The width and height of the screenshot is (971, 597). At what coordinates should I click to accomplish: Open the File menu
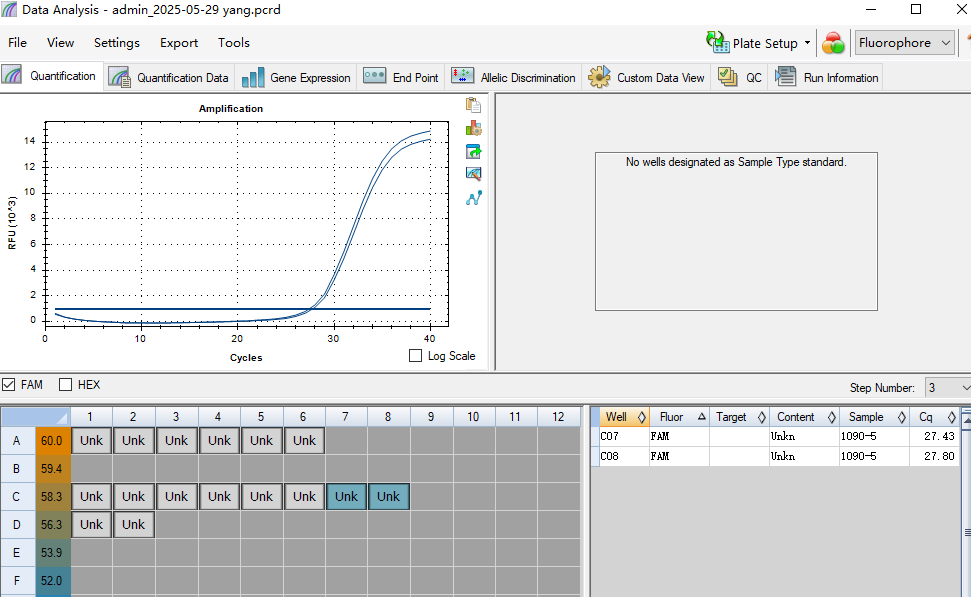tap(17, 43)
